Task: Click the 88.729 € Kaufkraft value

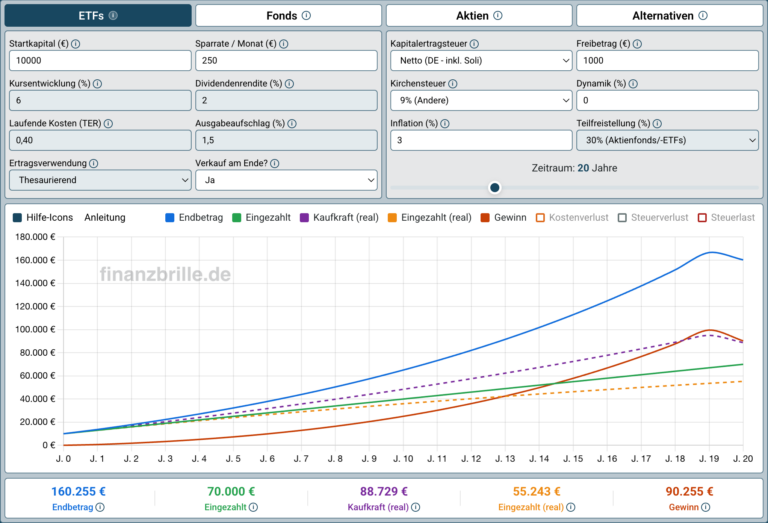Action: click(x=384, y=492)
